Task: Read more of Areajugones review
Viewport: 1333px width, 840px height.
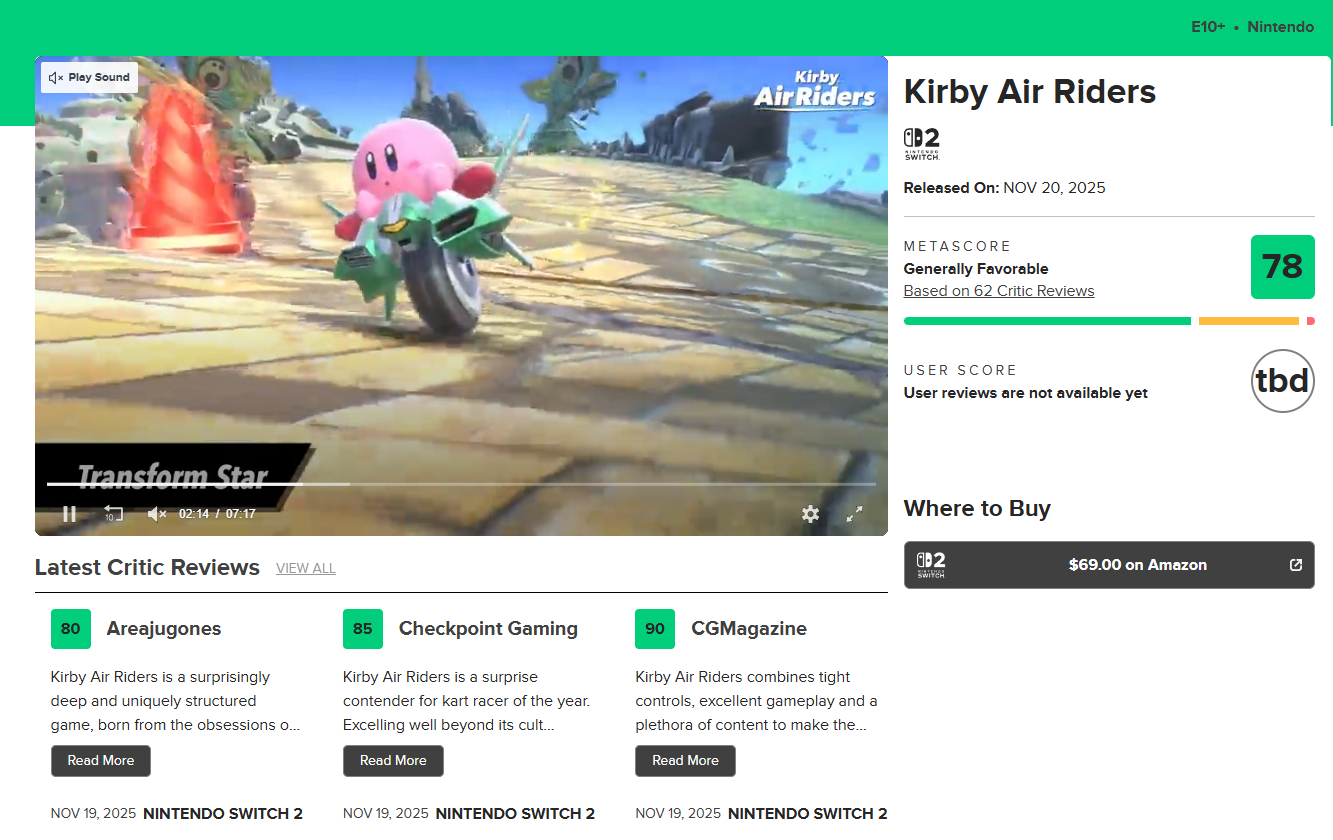Action: (101, 761)
